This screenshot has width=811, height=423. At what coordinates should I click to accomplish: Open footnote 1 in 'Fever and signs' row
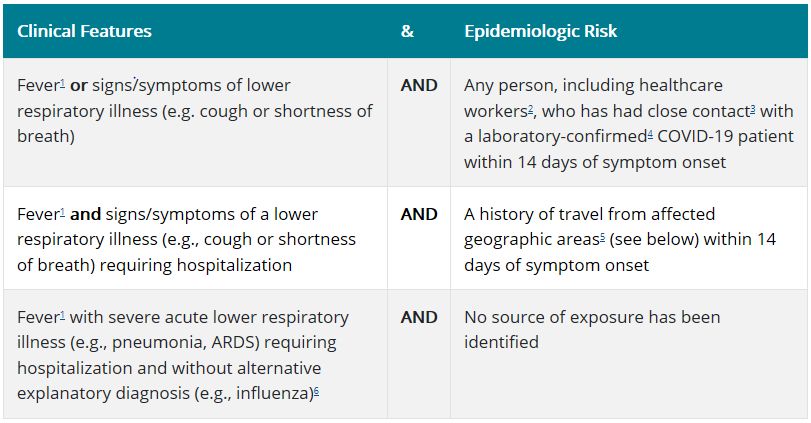tap(63, 211)
